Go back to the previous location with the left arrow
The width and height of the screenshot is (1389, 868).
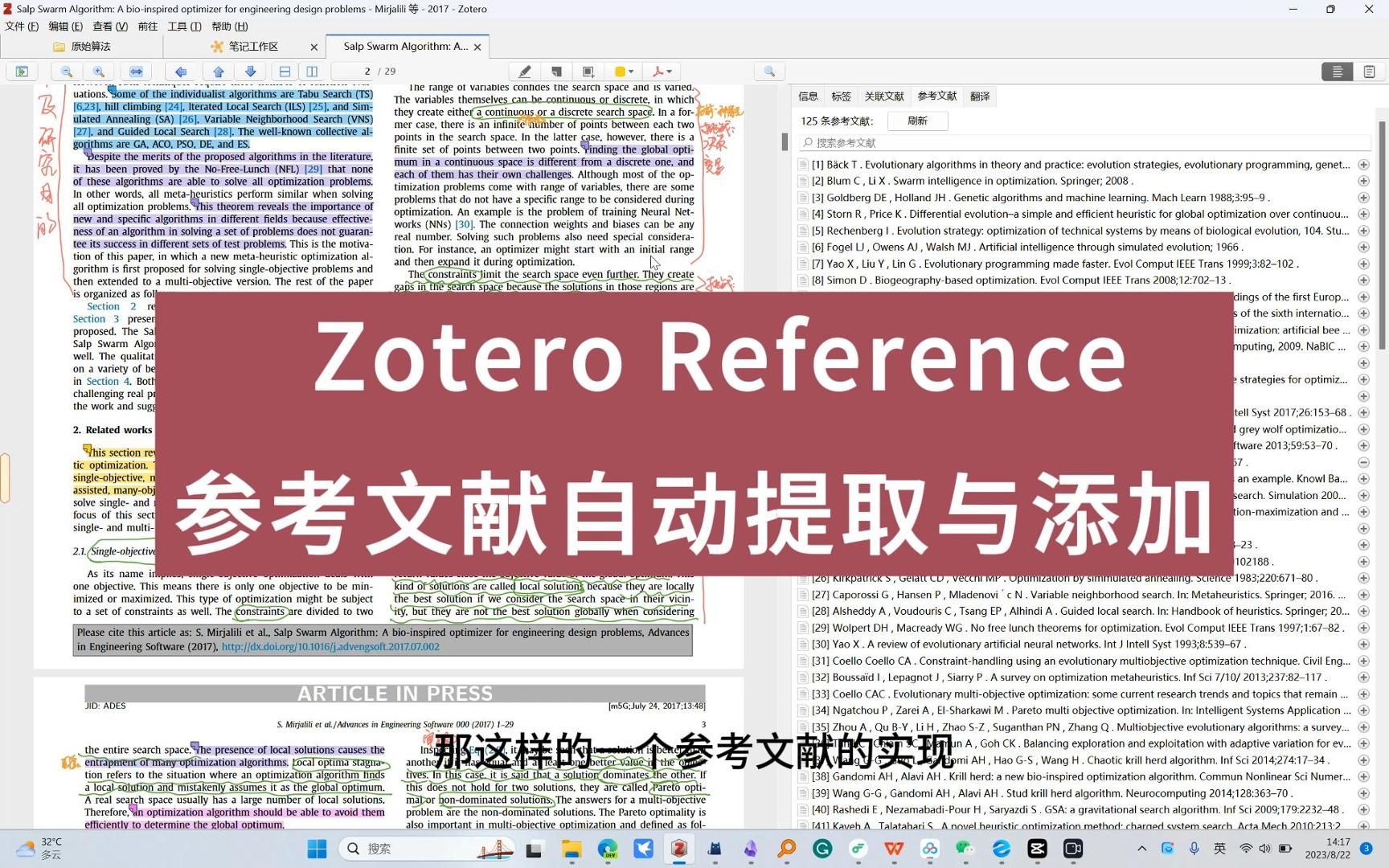[x=181, y=72]
